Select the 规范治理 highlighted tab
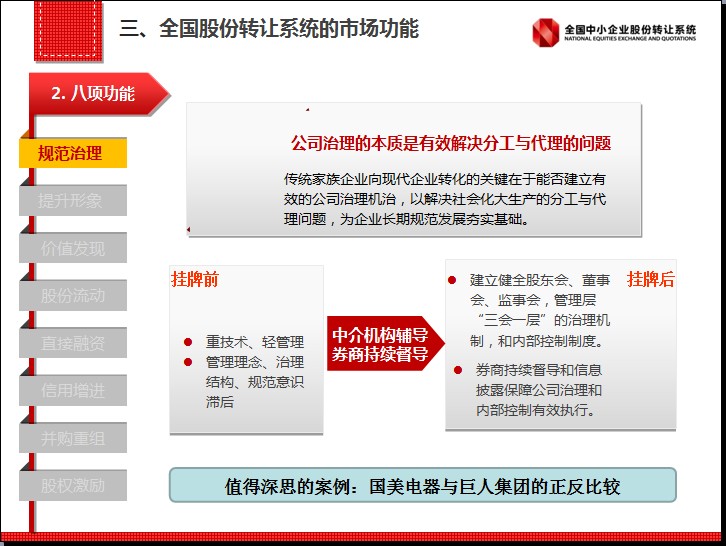The image size is (726, 546). tap(73, 153)
